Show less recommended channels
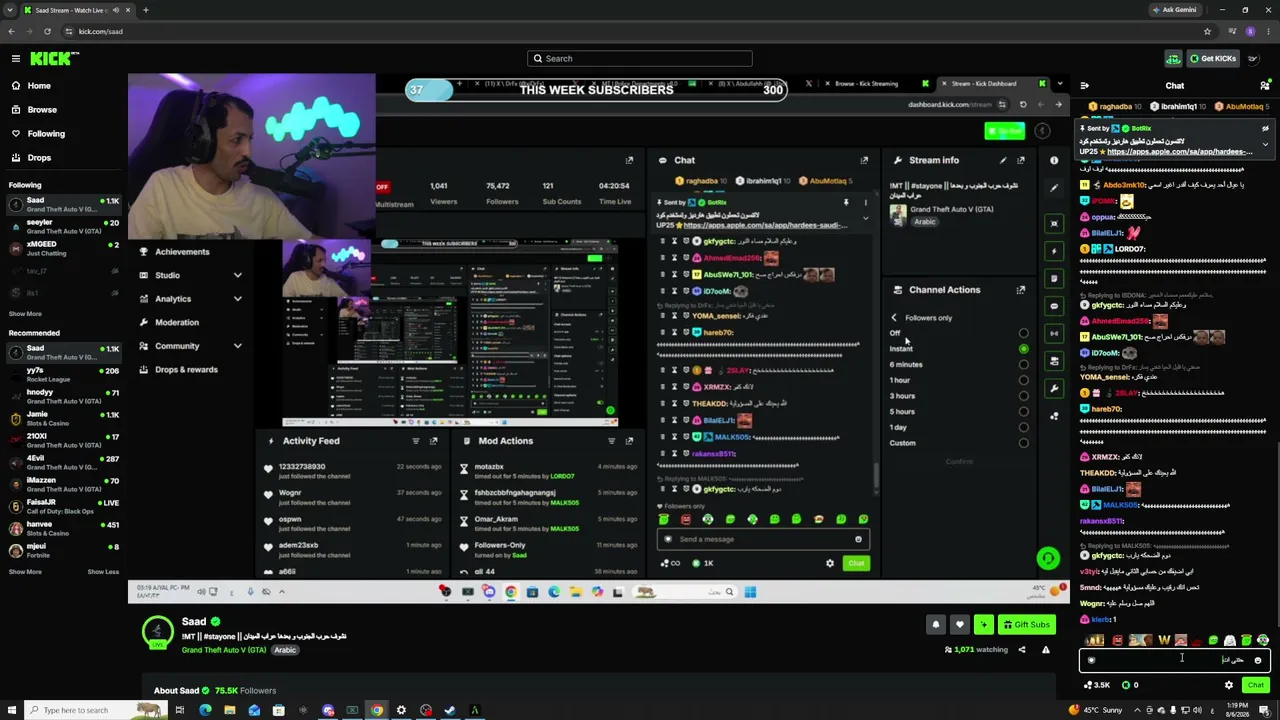This screenshot has width=1280, height=720. (x=103, y=572)
